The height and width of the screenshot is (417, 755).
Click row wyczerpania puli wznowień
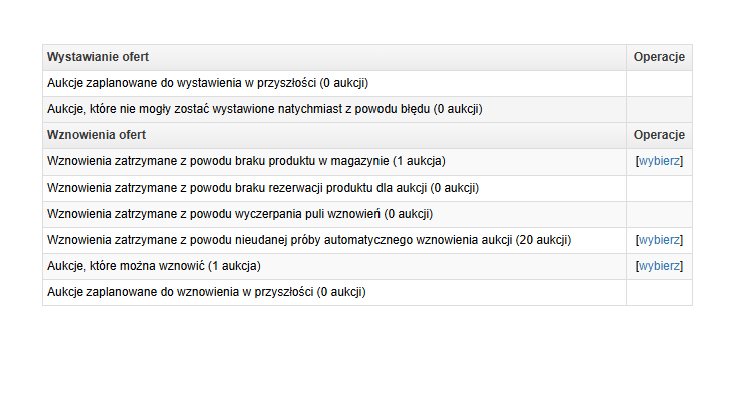point(335,214)
